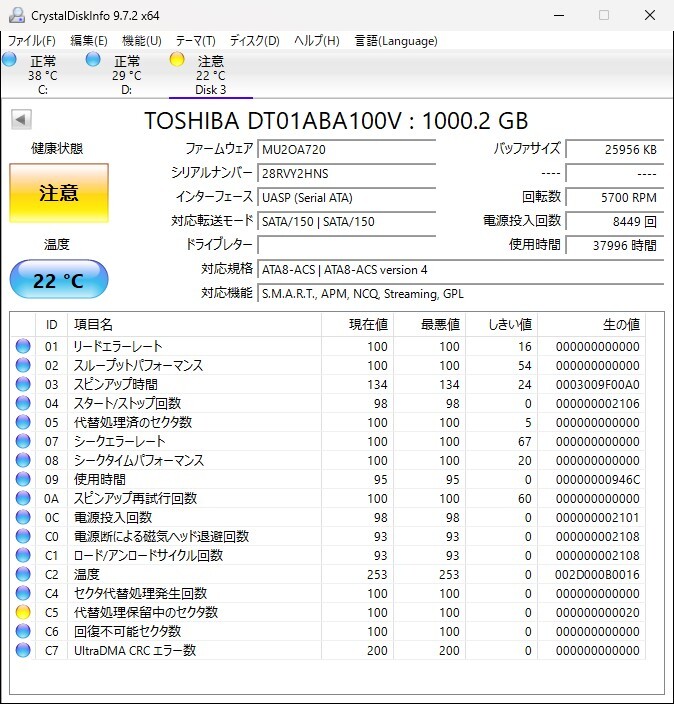Select the リードエラーレート attribute name

118,346
